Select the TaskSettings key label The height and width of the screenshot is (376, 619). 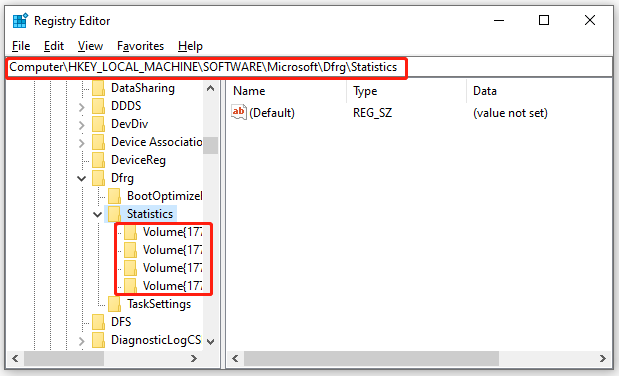(x=159, y=304)
